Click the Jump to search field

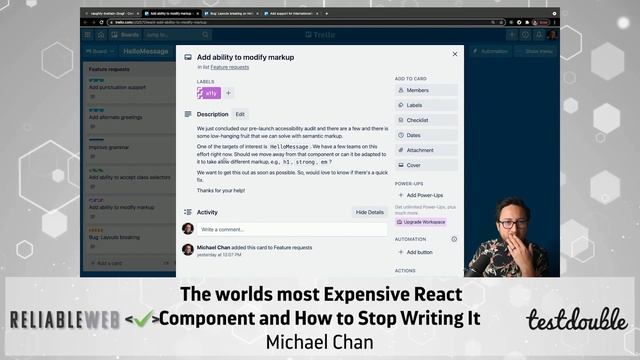177,35
